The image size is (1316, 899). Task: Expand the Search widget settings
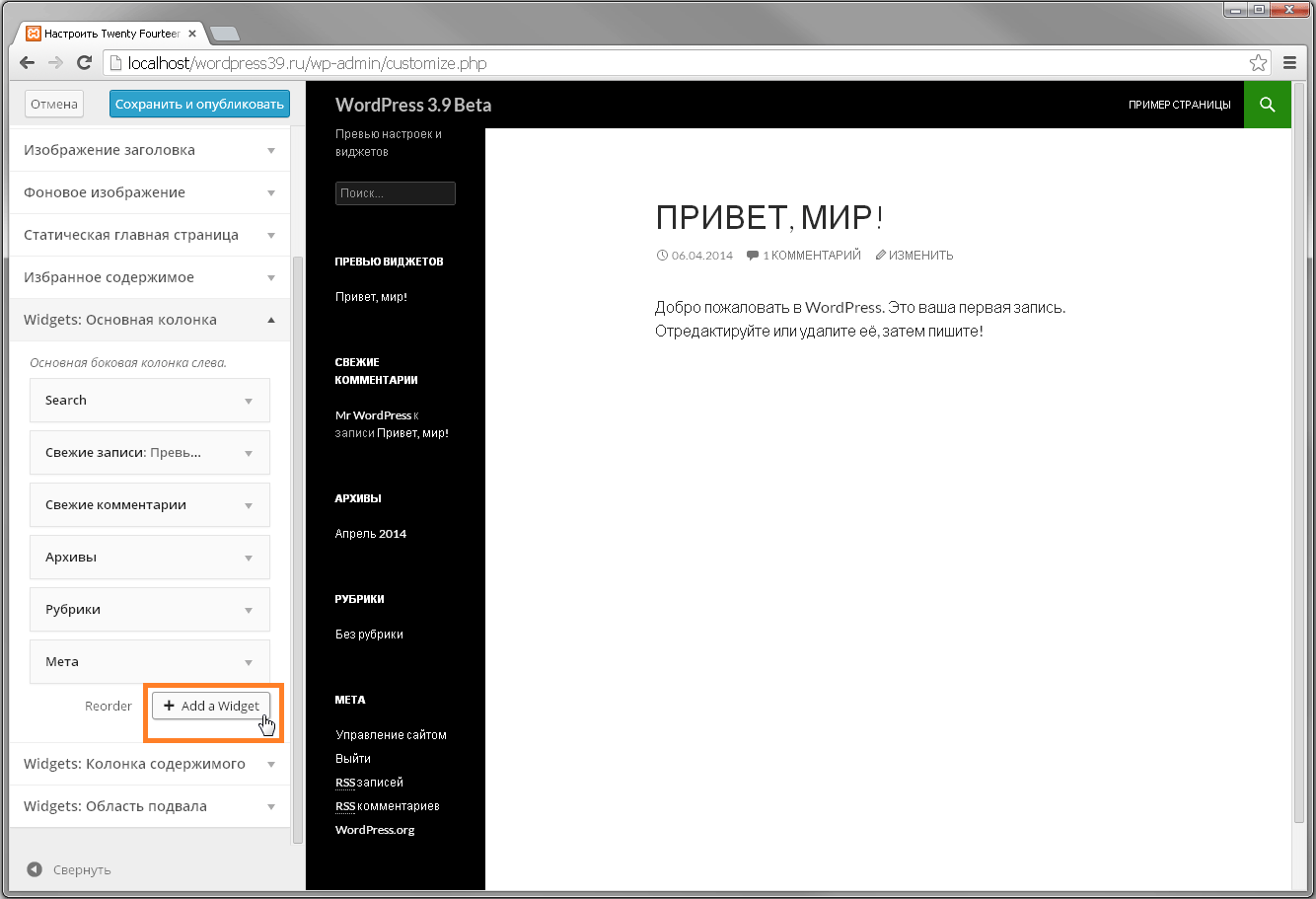click(150, 400)
